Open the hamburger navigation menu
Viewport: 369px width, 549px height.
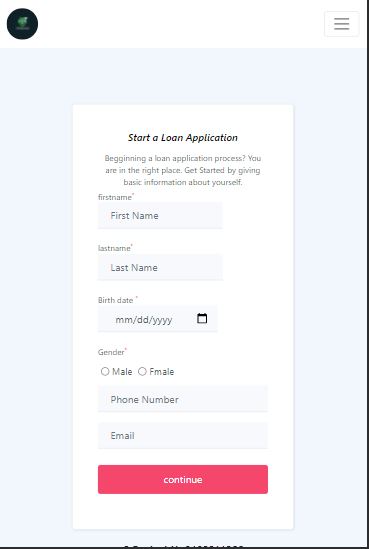[x=341, y=24]
